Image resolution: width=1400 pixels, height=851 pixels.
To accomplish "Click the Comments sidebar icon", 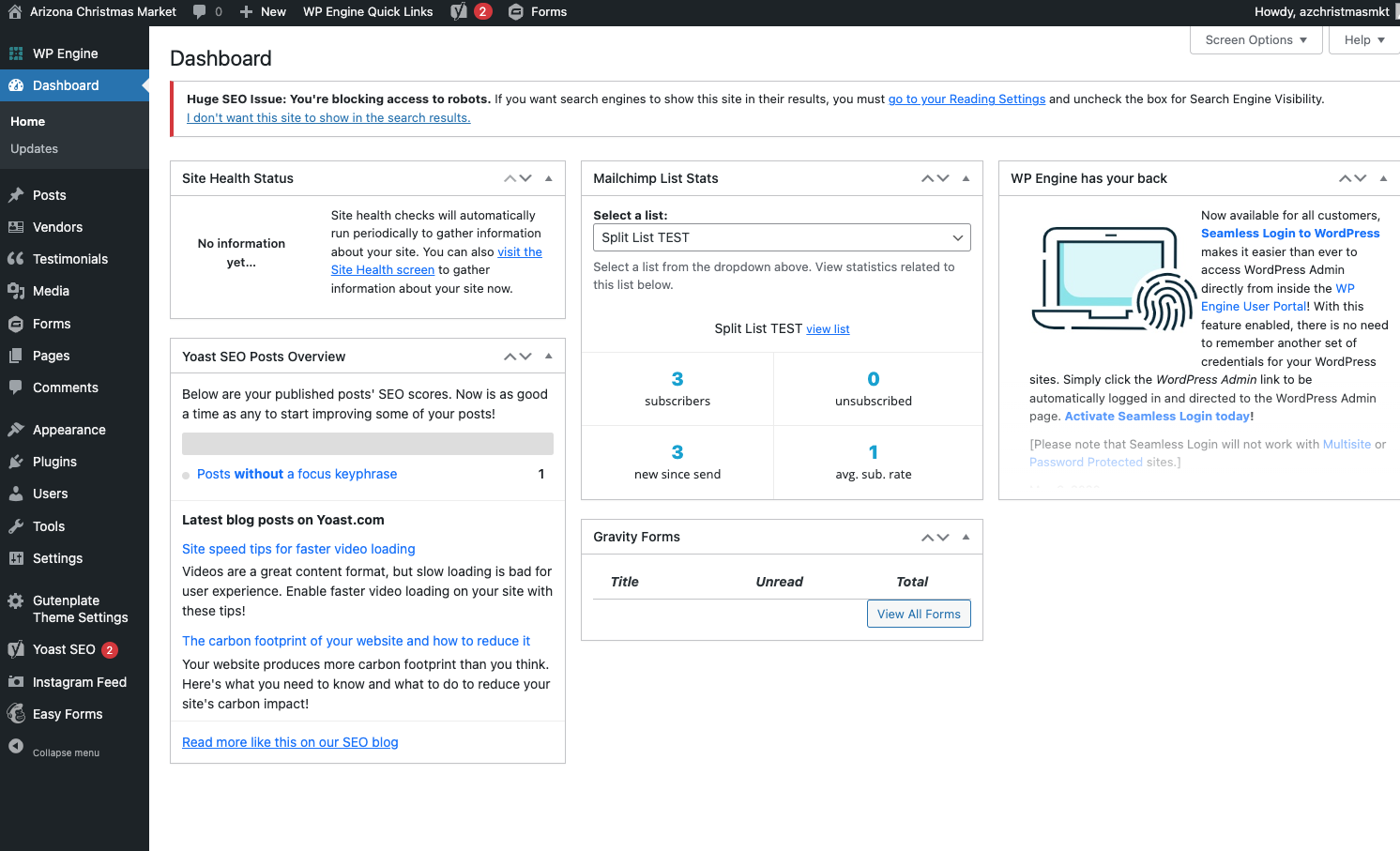I will tap(16, 388).
